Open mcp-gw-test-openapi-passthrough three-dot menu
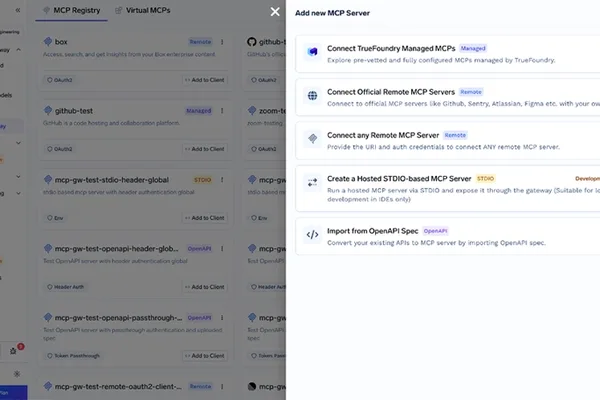The height and width of the screenshot is (400, 600). 222,318
